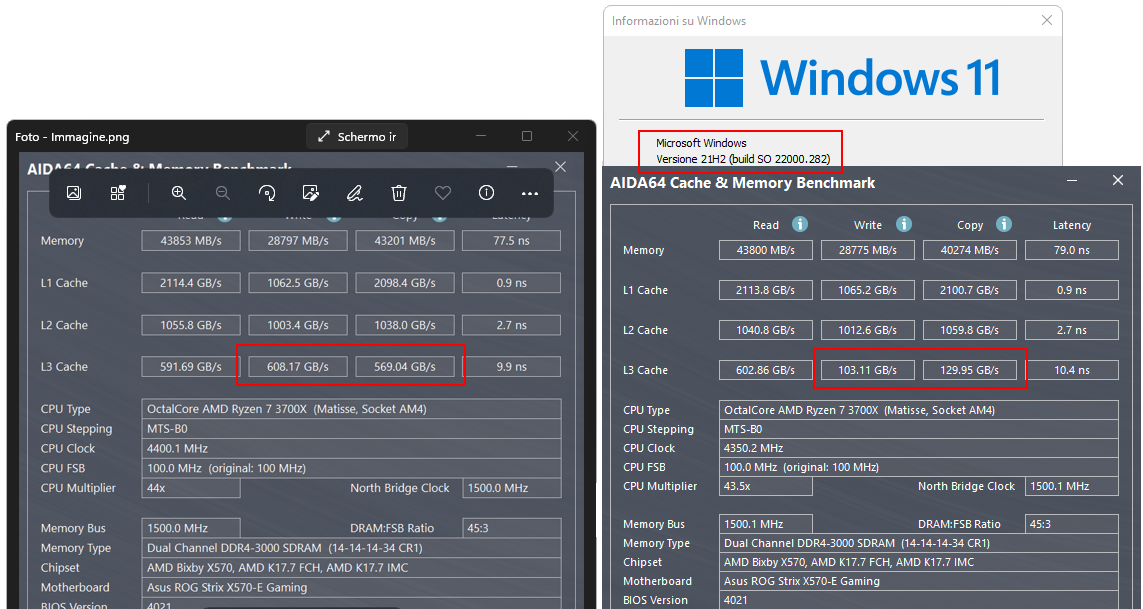Click the Schermo ir fullscreen button
This screenshot has width=1143, height=609.
click(x=356, y=136)
